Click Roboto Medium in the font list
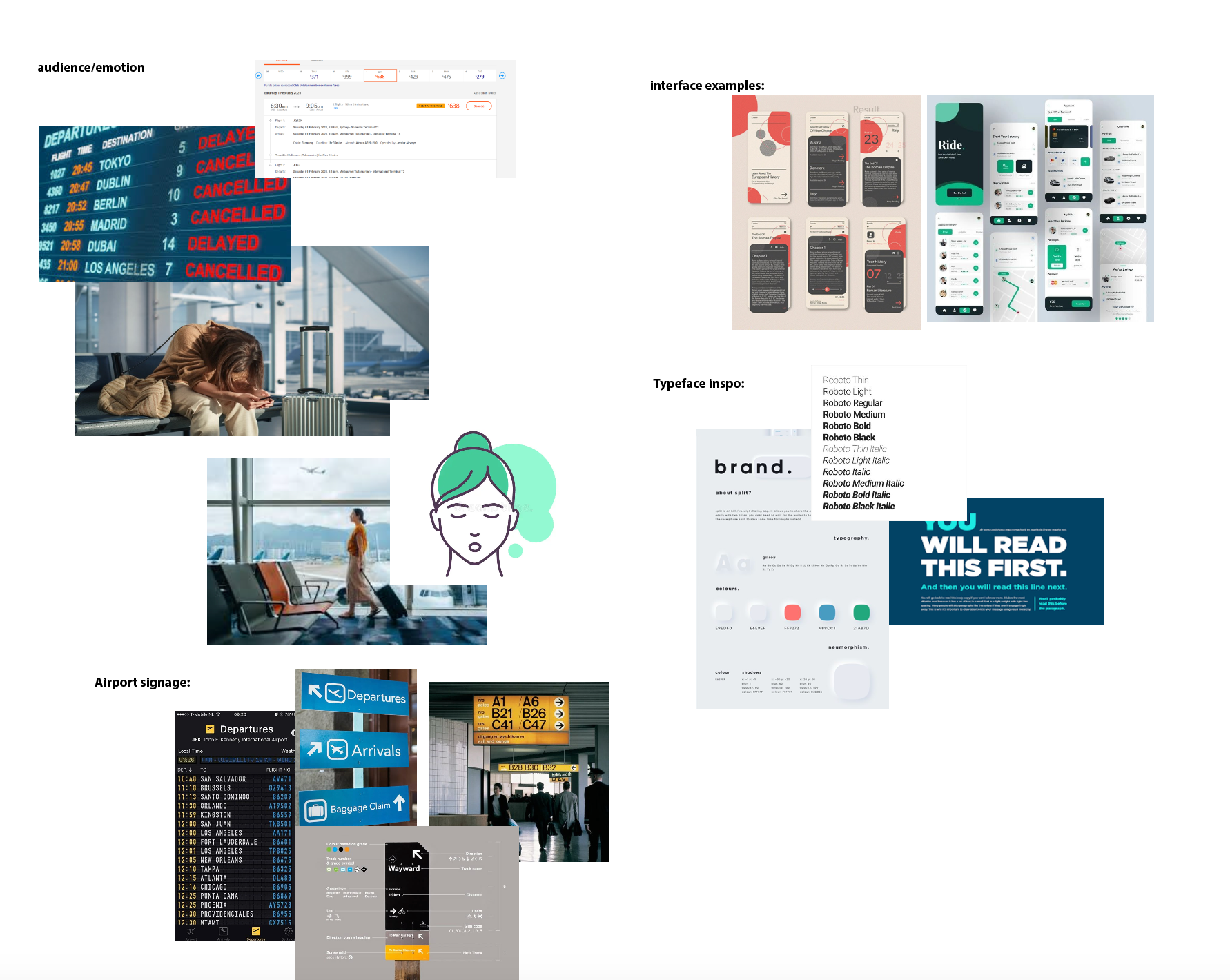The height and width of the screenshot is (980, 1230). click(x=854, y=414)
